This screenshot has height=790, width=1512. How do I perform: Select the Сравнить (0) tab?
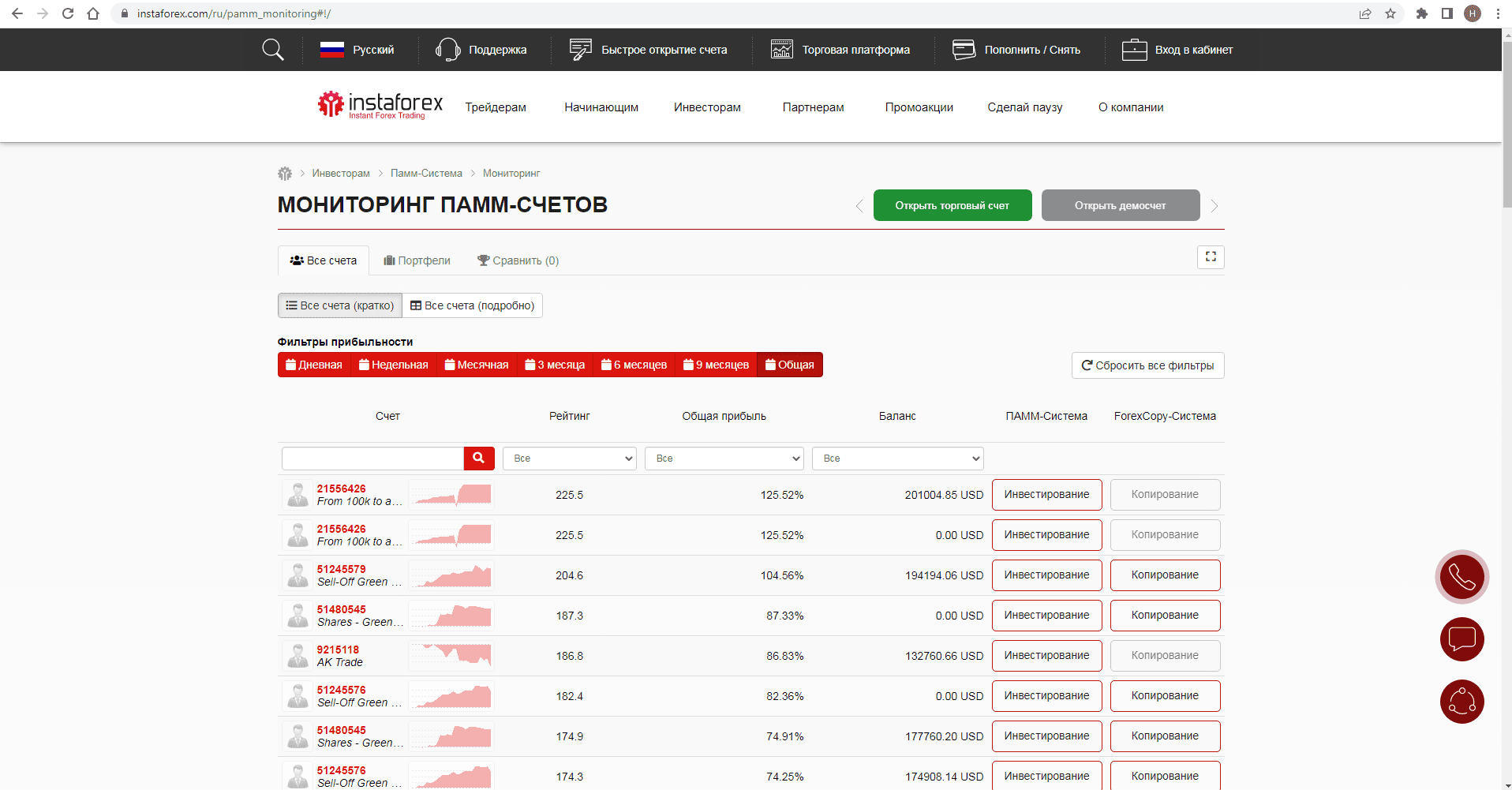[x=518, y=260]
